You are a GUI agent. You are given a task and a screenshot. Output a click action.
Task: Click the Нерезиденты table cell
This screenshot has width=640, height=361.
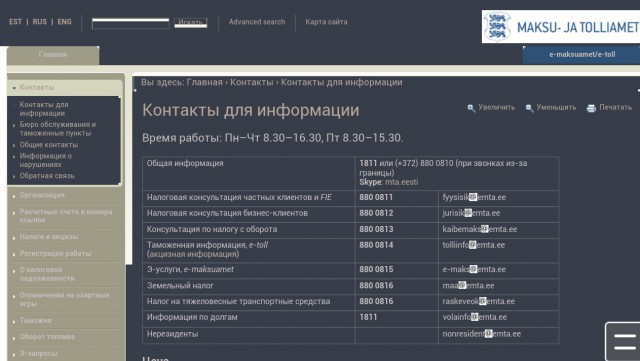coord(249,334)
